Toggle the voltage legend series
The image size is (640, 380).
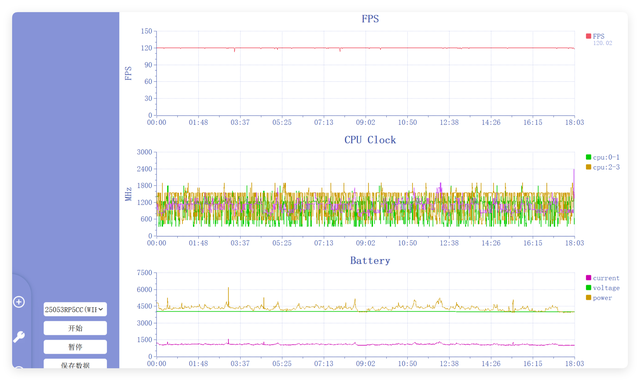[602, 288]
